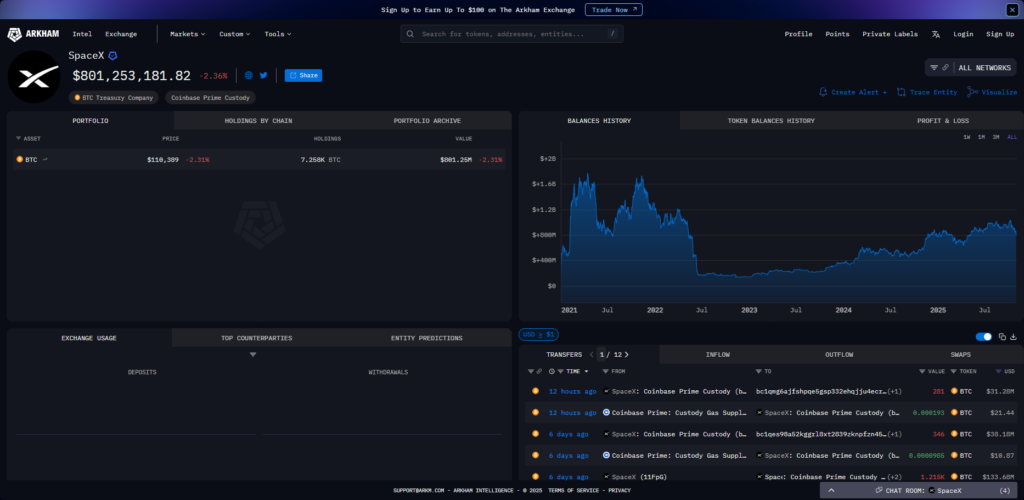Switch to Entity Predictions tab

pyautogui.click(x=426, y=338)
